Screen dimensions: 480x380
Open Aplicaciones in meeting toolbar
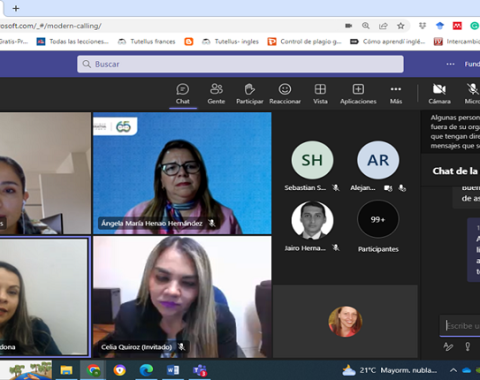(x=358, y=94)
